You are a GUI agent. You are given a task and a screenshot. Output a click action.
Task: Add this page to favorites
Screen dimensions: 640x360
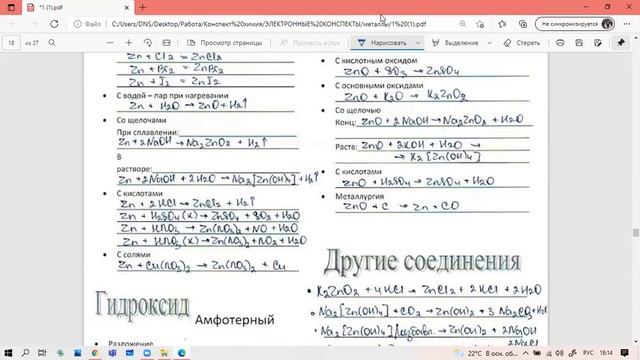pos(480,24)
